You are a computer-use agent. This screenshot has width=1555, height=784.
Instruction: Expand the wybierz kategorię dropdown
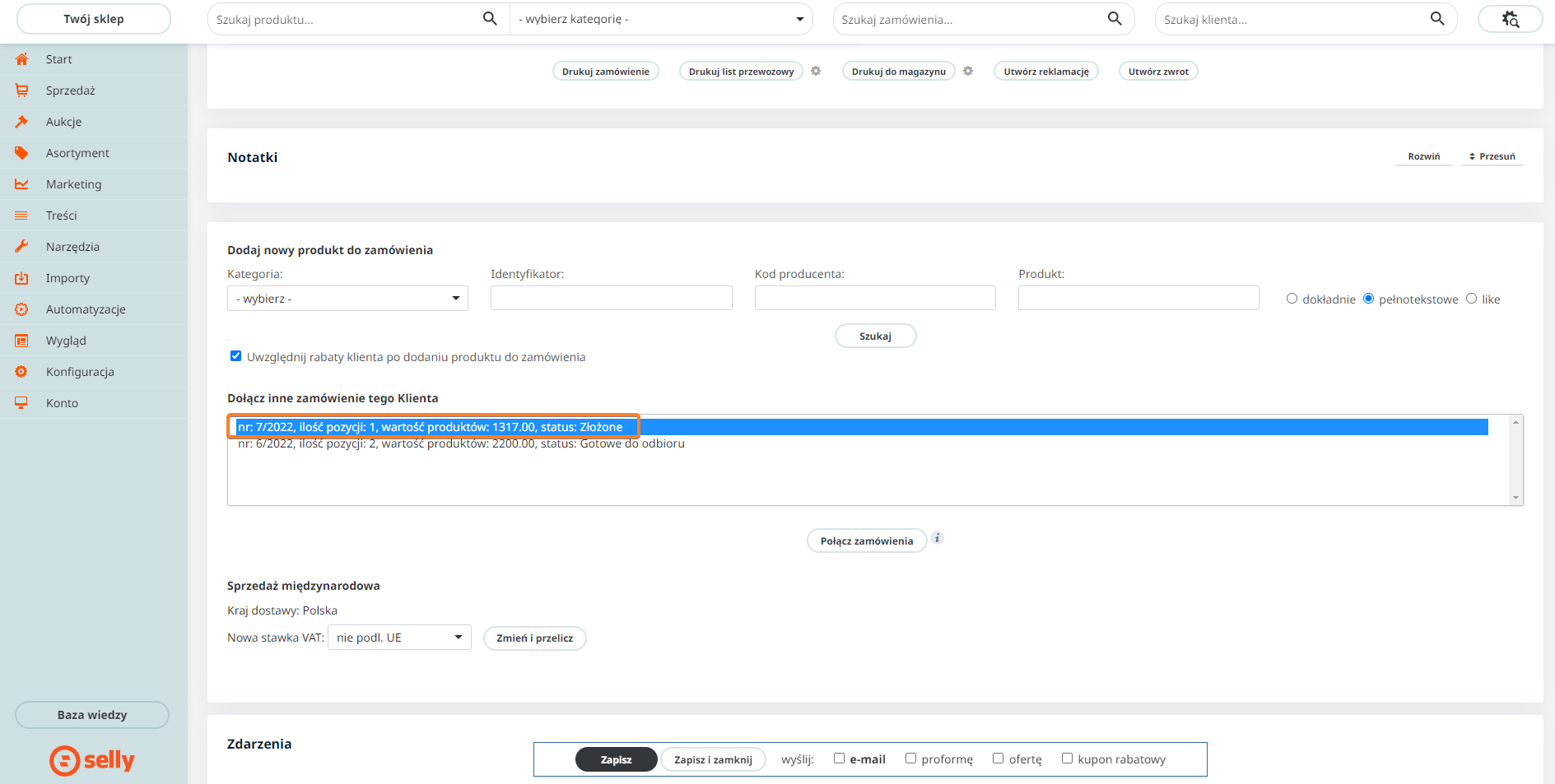tap(661, 19)
